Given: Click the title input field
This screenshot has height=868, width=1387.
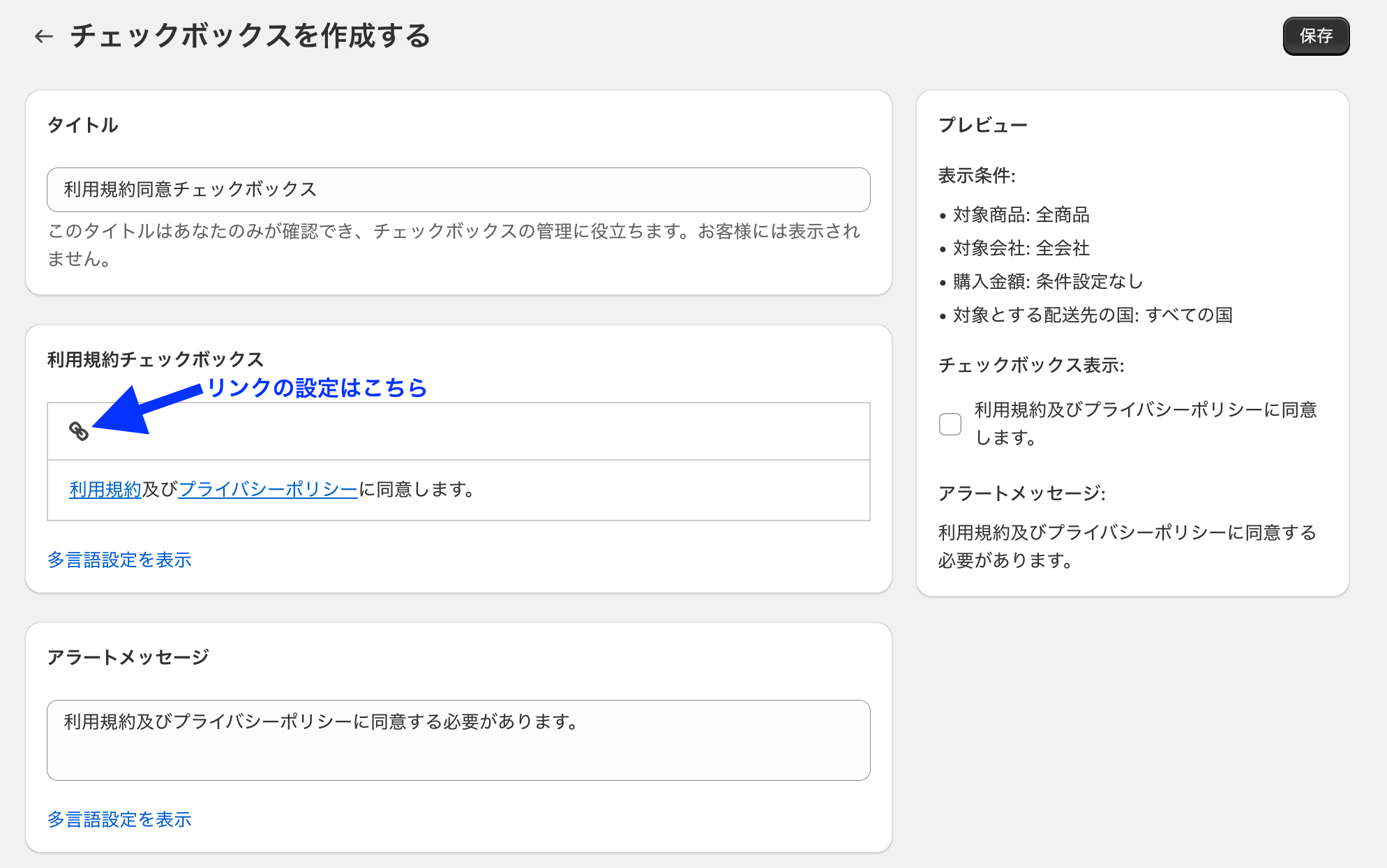Looking at the screenshot, I should 458,190.
